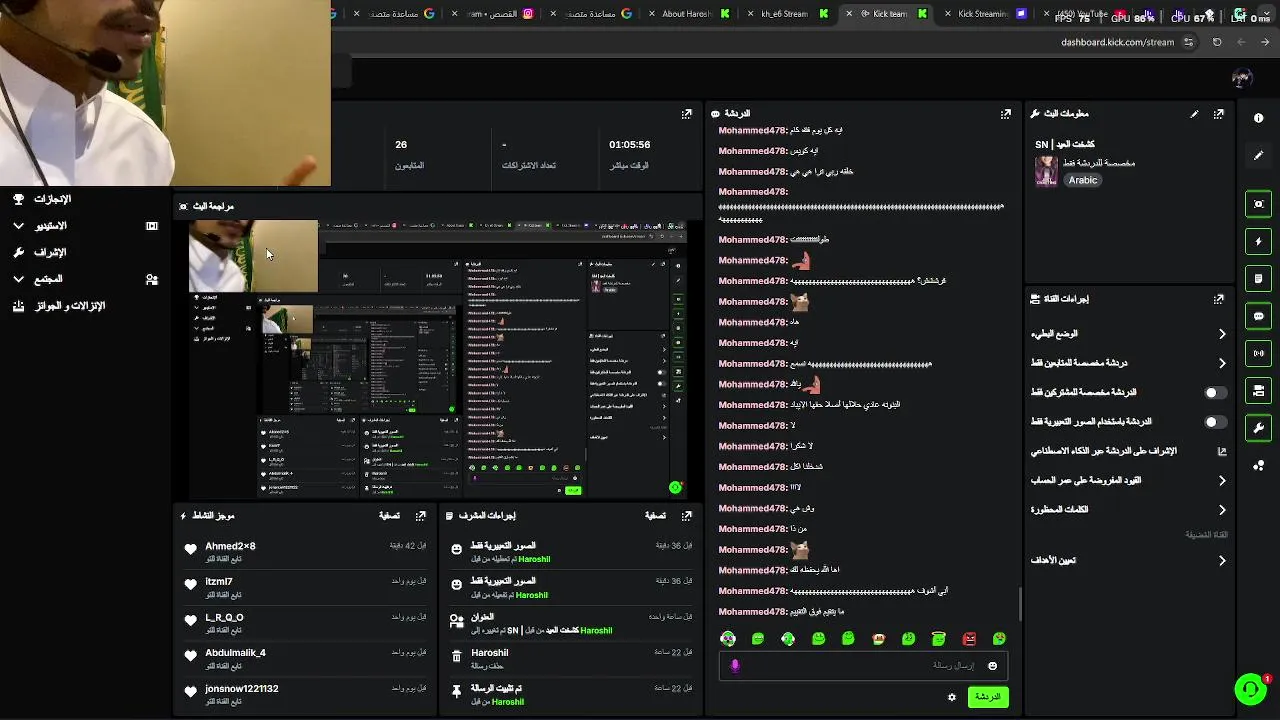Switch to Kick Streaming browser tab
Image resolution: width=1280 pixels, height=720 pixels.
987,14
